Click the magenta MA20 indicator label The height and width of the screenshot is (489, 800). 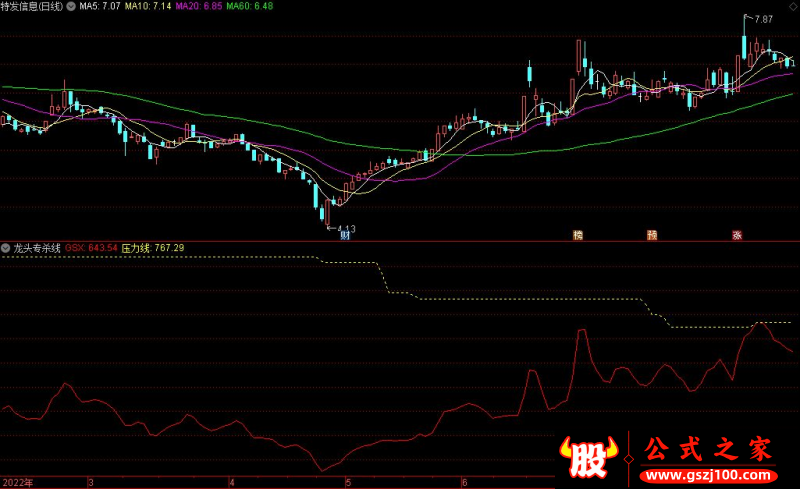[x=199, y=6]
